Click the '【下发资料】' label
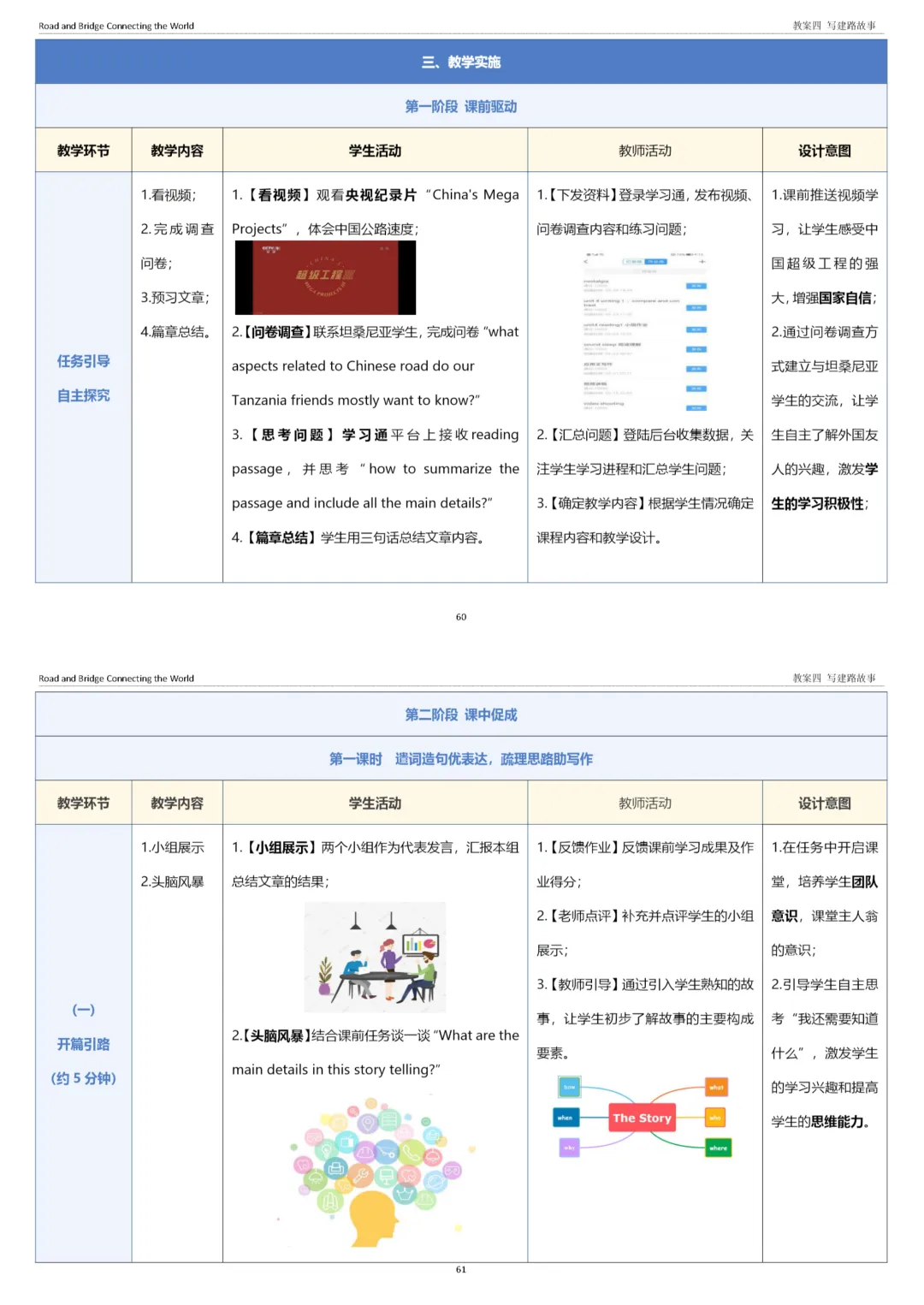The image size is (924, 1305). click(x=582, y=195)
